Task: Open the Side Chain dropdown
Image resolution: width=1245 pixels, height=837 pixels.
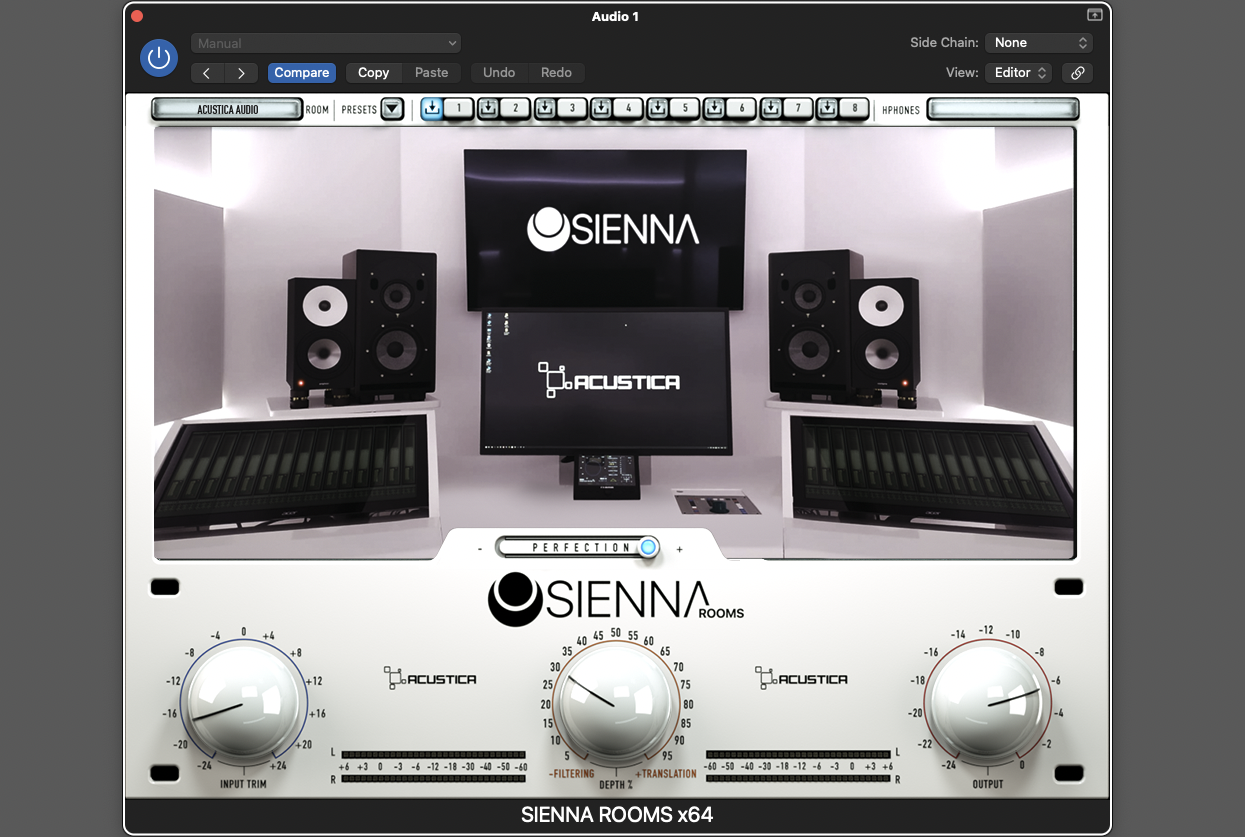Action: (1038, 43)
